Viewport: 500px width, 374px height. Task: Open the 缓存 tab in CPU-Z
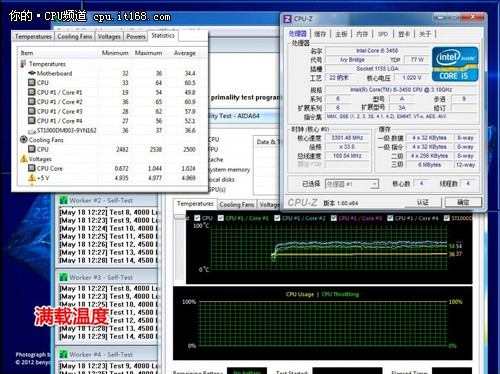coord(320,34)
